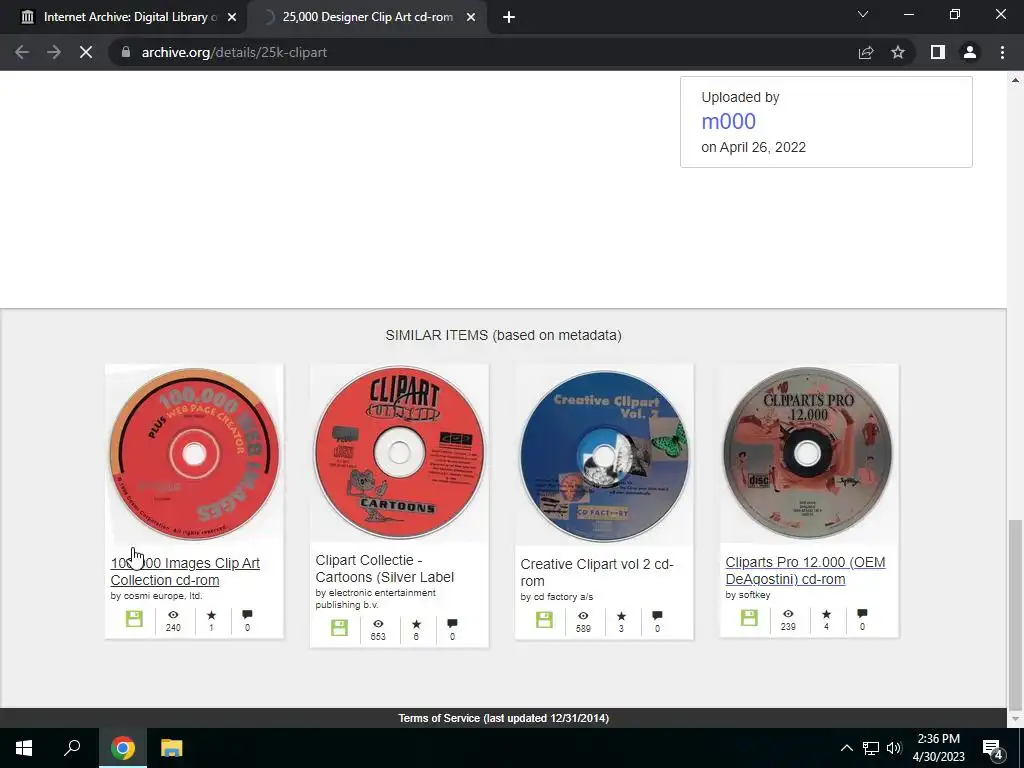Click favorites star on Creative Clipart card

point(621,616)
